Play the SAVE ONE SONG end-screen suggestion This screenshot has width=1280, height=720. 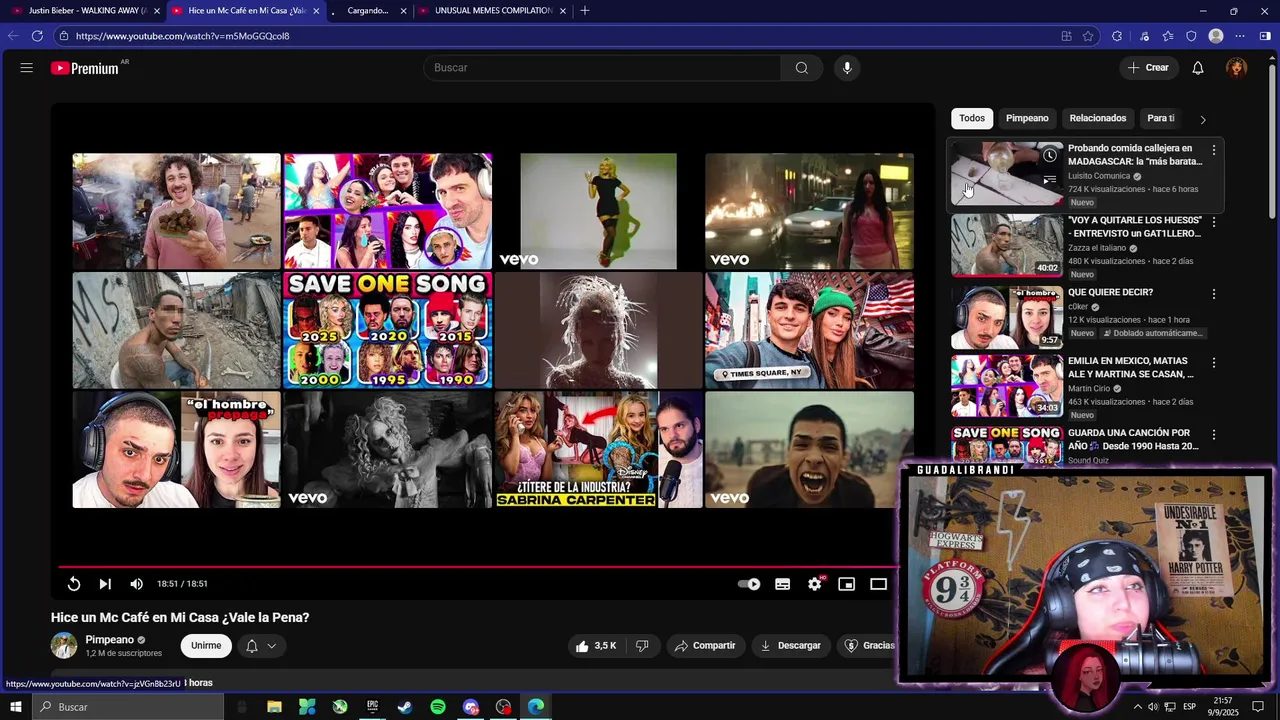tap(388, 330)
